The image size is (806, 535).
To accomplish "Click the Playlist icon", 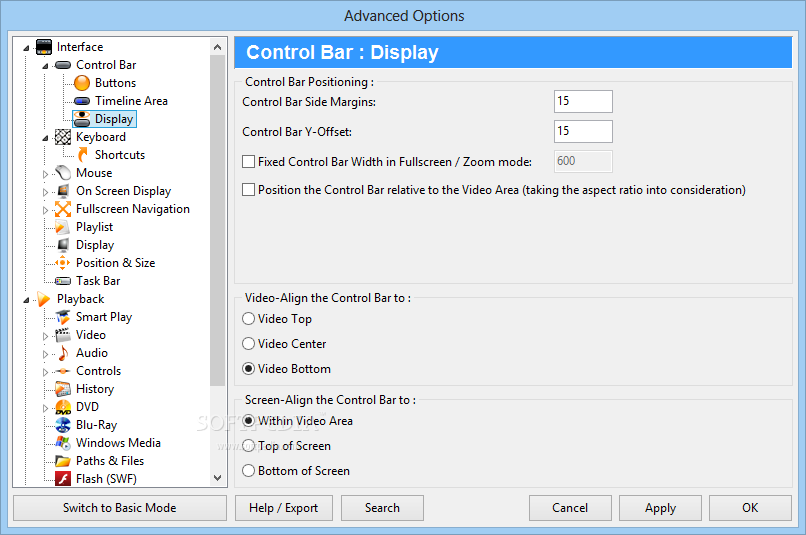I will [62, 227].
